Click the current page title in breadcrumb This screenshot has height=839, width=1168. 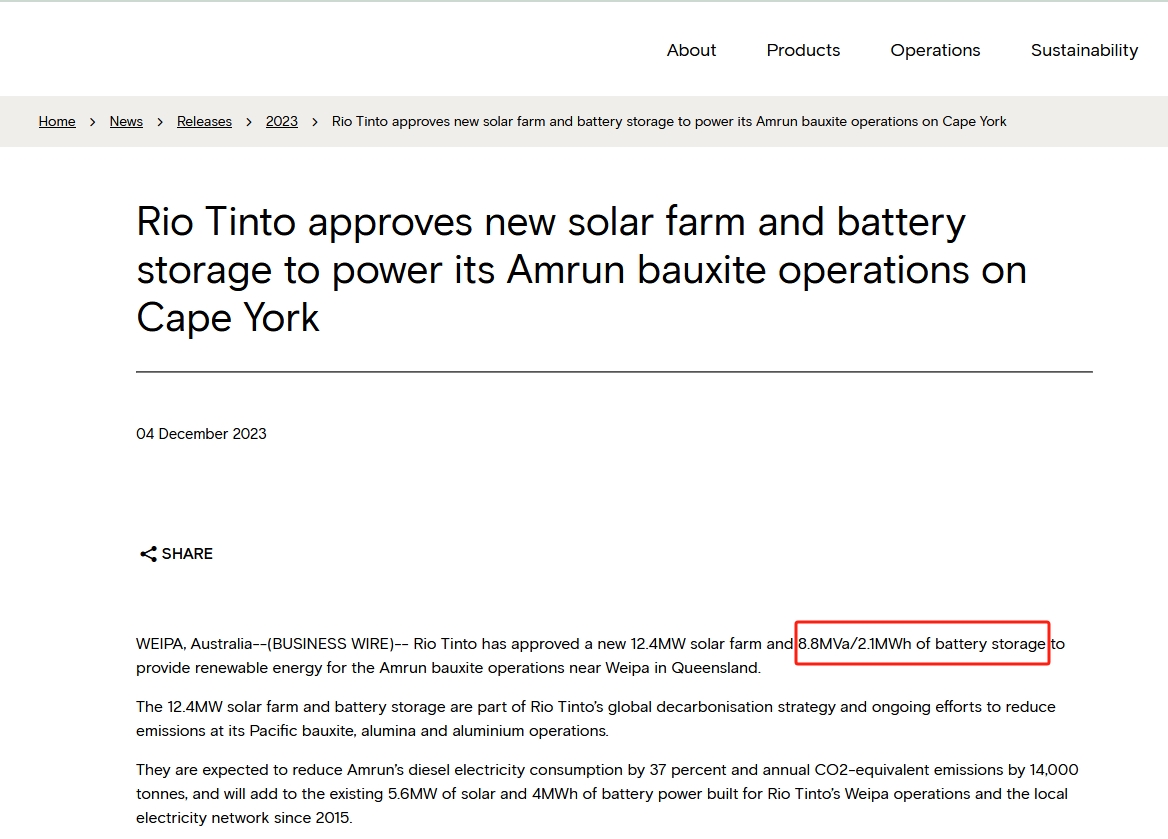click(x=669, y=121)
